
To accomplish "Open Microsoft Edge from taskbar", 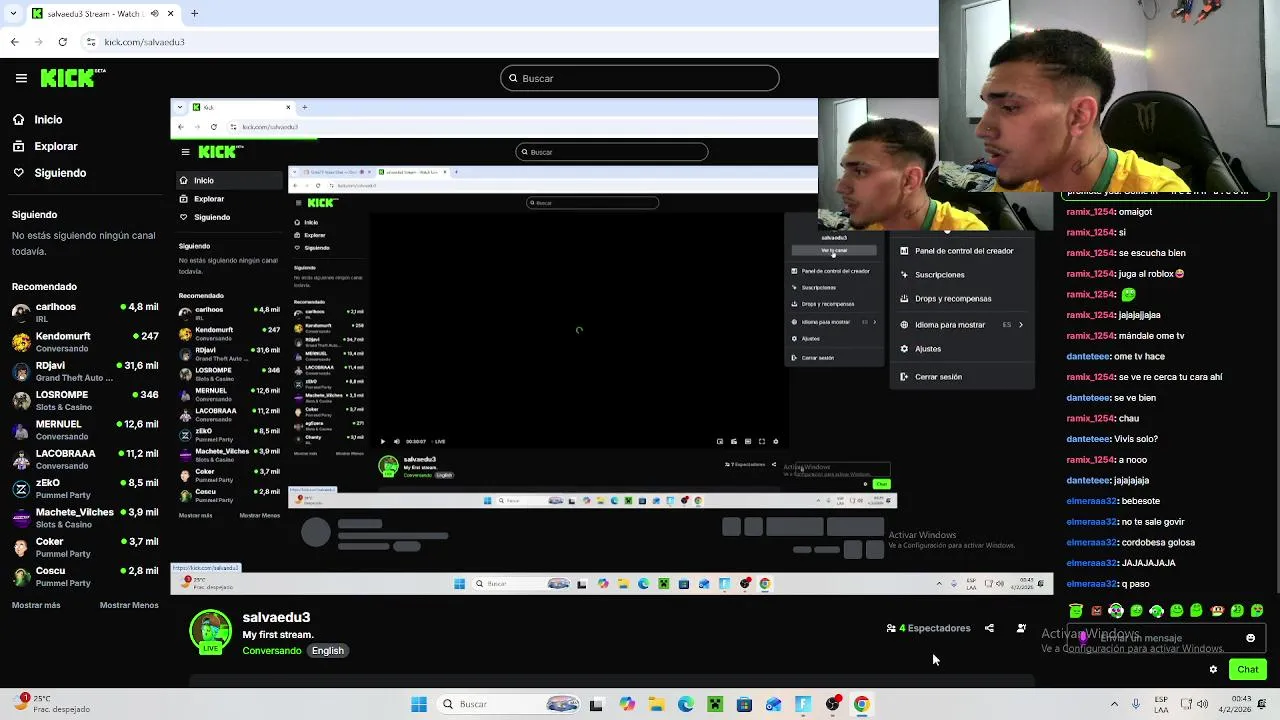I will [x=685, y=704].
